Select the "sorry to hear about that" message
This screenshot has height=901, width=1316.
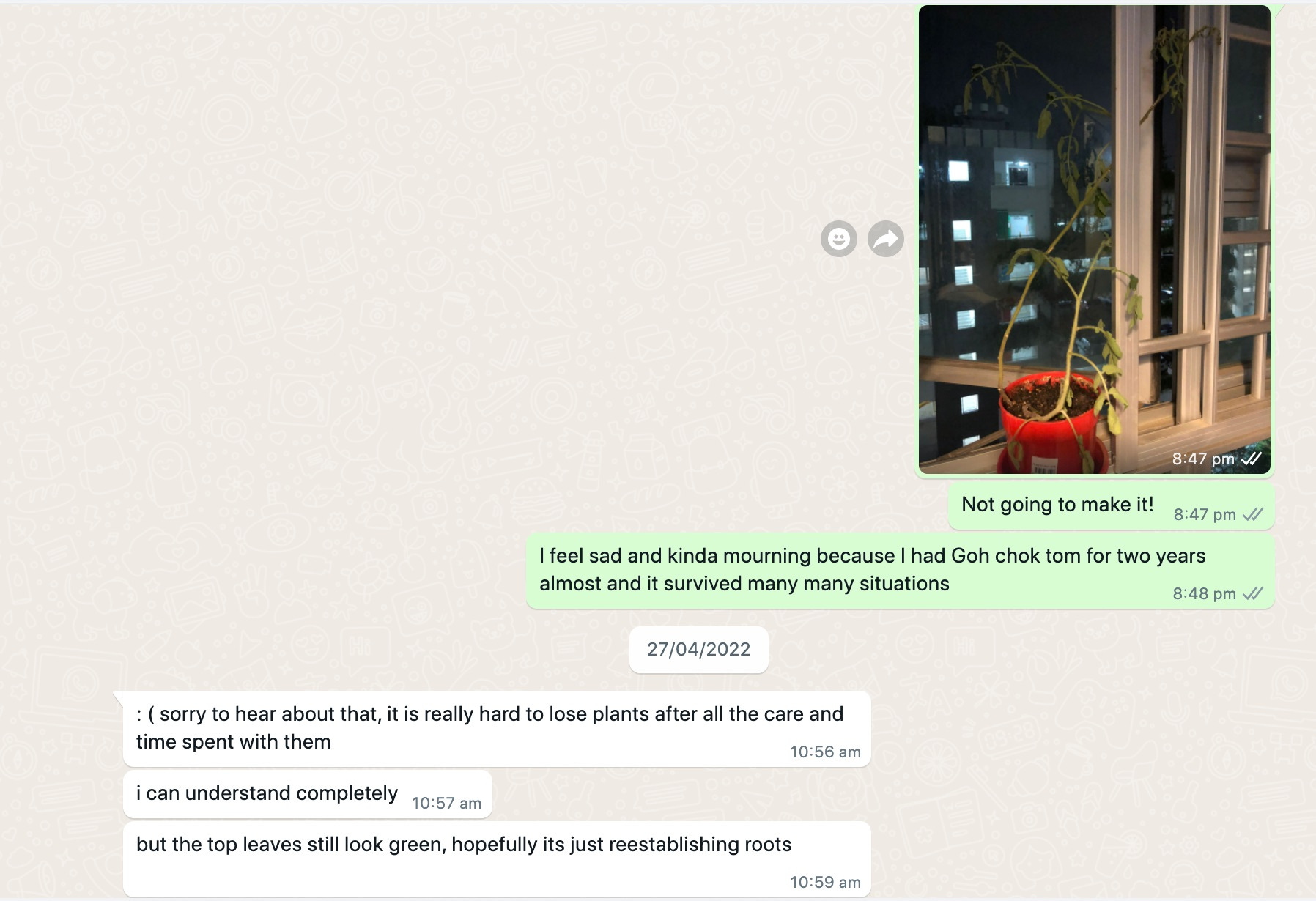pyautogui.click(x=497, y=729)
